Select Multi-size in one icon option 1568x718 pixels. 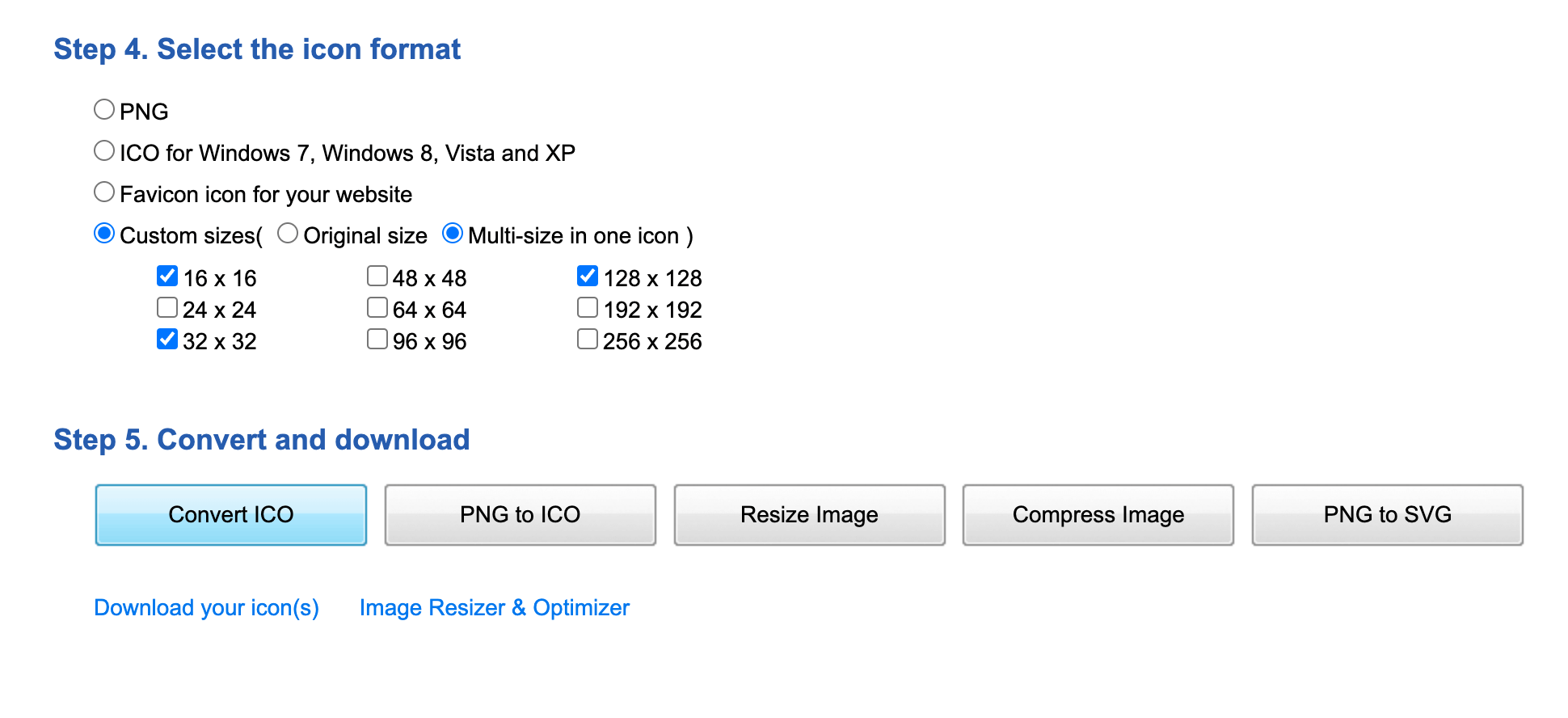[x=453, y=234]
